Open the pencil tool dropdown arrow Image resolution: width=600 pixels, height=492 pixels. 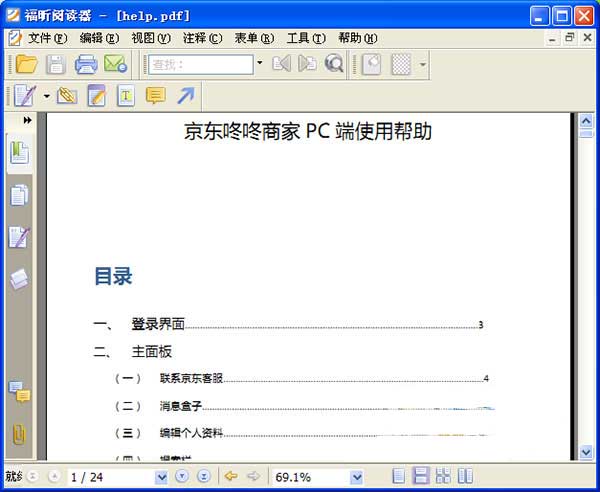(46, 96)
